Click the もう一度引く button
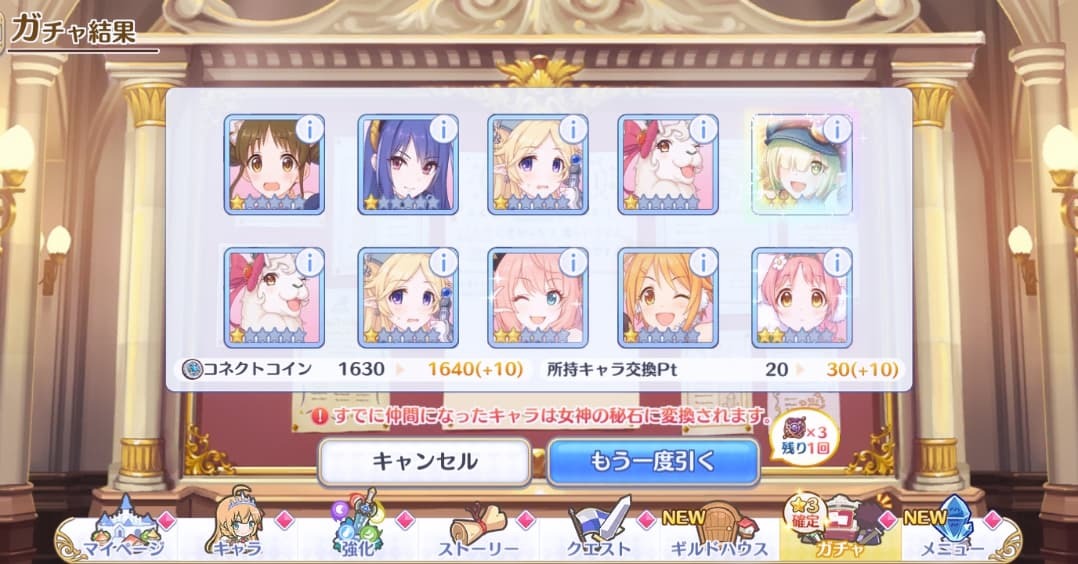 point(653,461)
